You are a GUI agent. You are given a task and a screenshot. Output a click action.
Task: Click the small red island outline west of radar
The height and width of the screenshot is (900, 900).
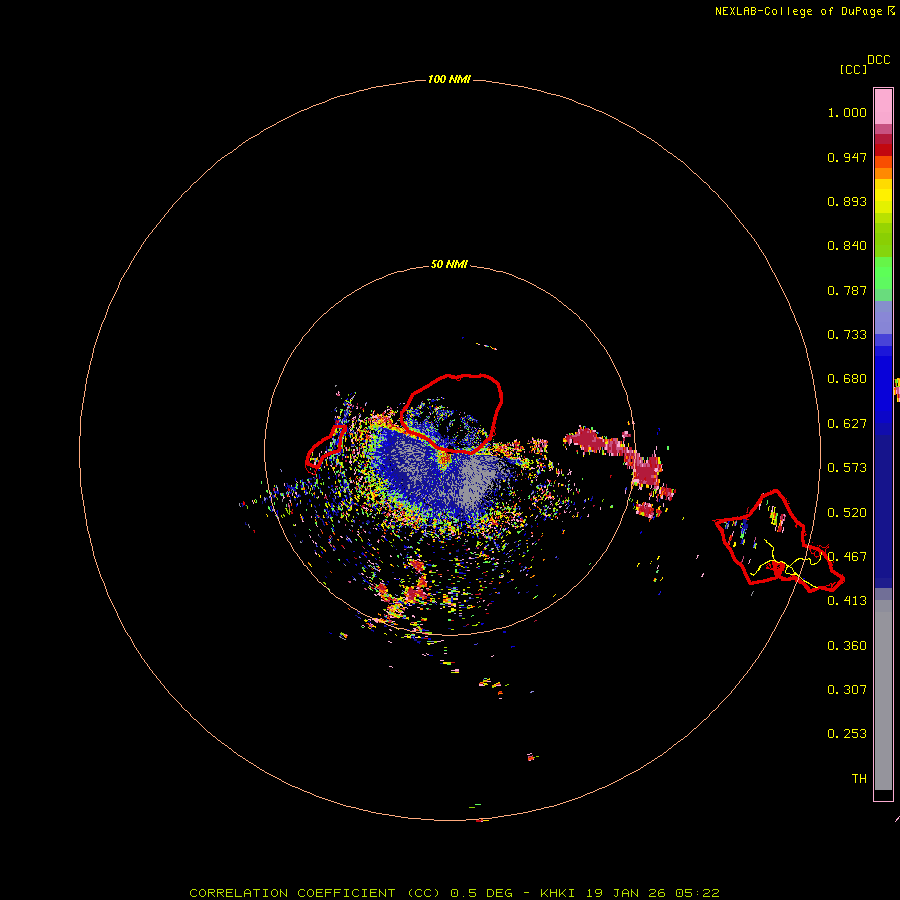(x=325, y=447)
